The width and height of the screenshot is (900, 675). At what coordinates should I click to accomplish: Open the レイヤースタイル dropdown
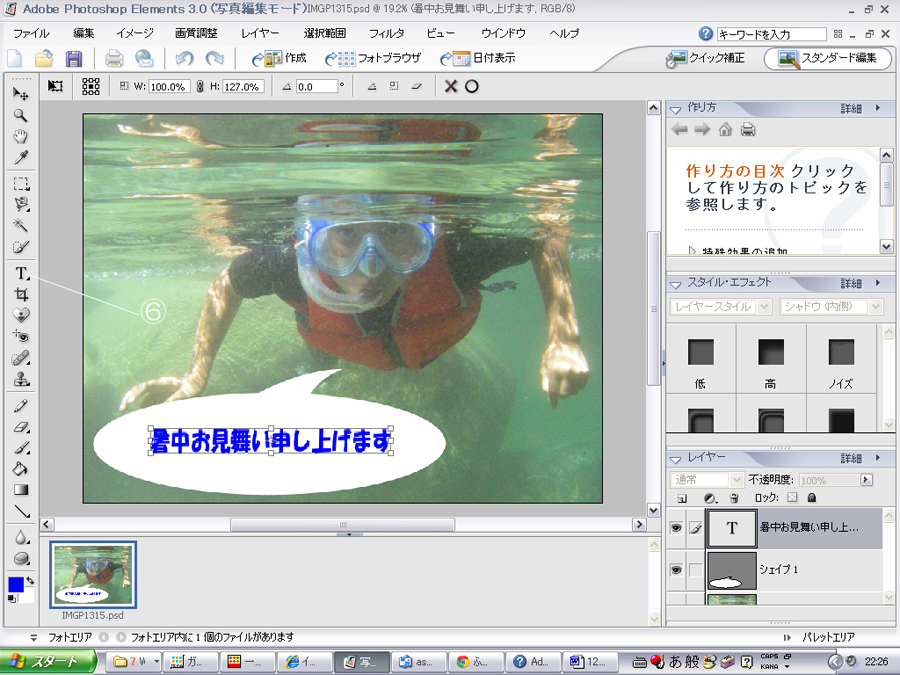(720, 307)
